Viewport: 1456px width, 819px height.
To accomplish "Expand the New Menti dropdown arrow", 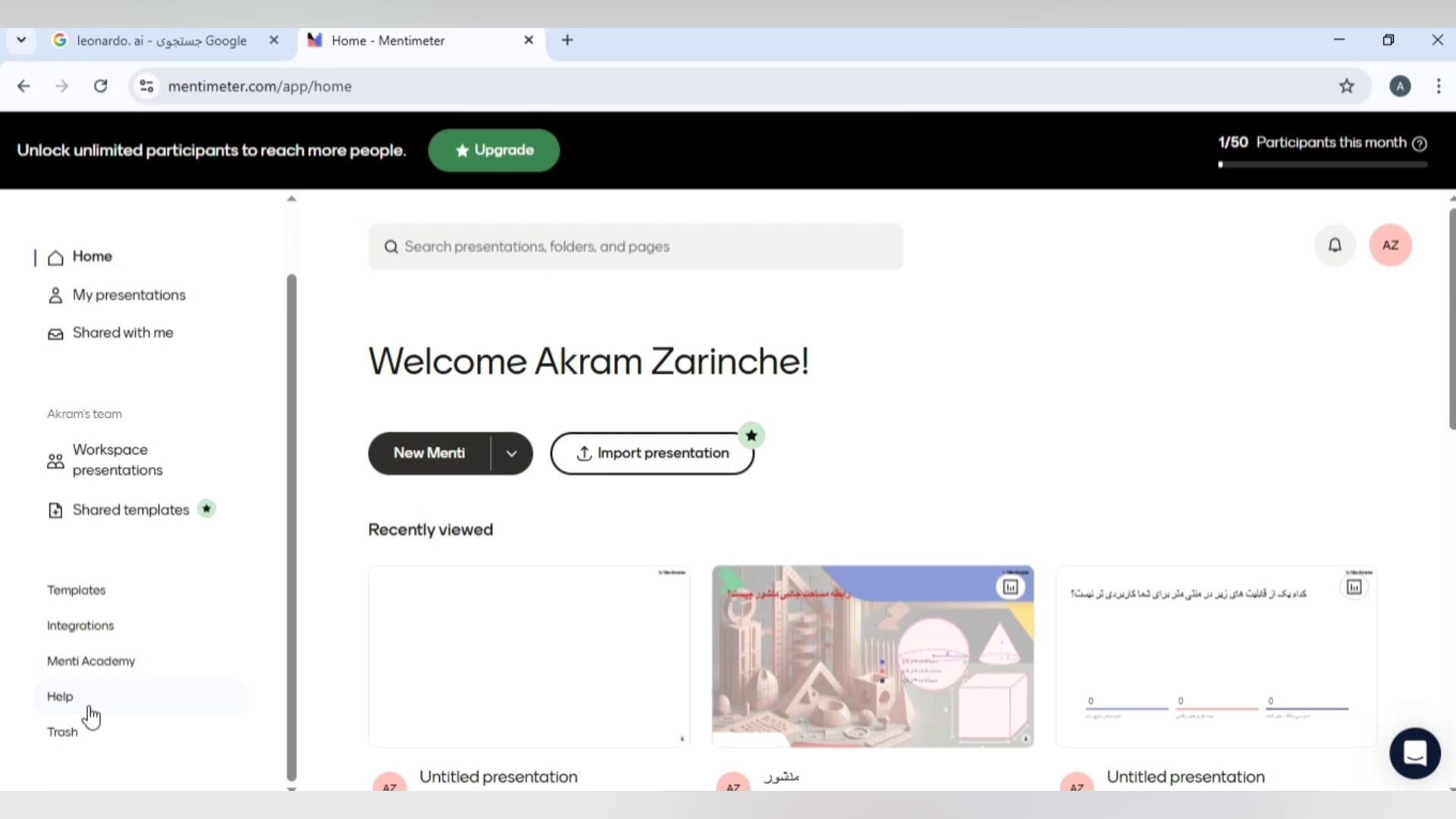I will [512, 453].
